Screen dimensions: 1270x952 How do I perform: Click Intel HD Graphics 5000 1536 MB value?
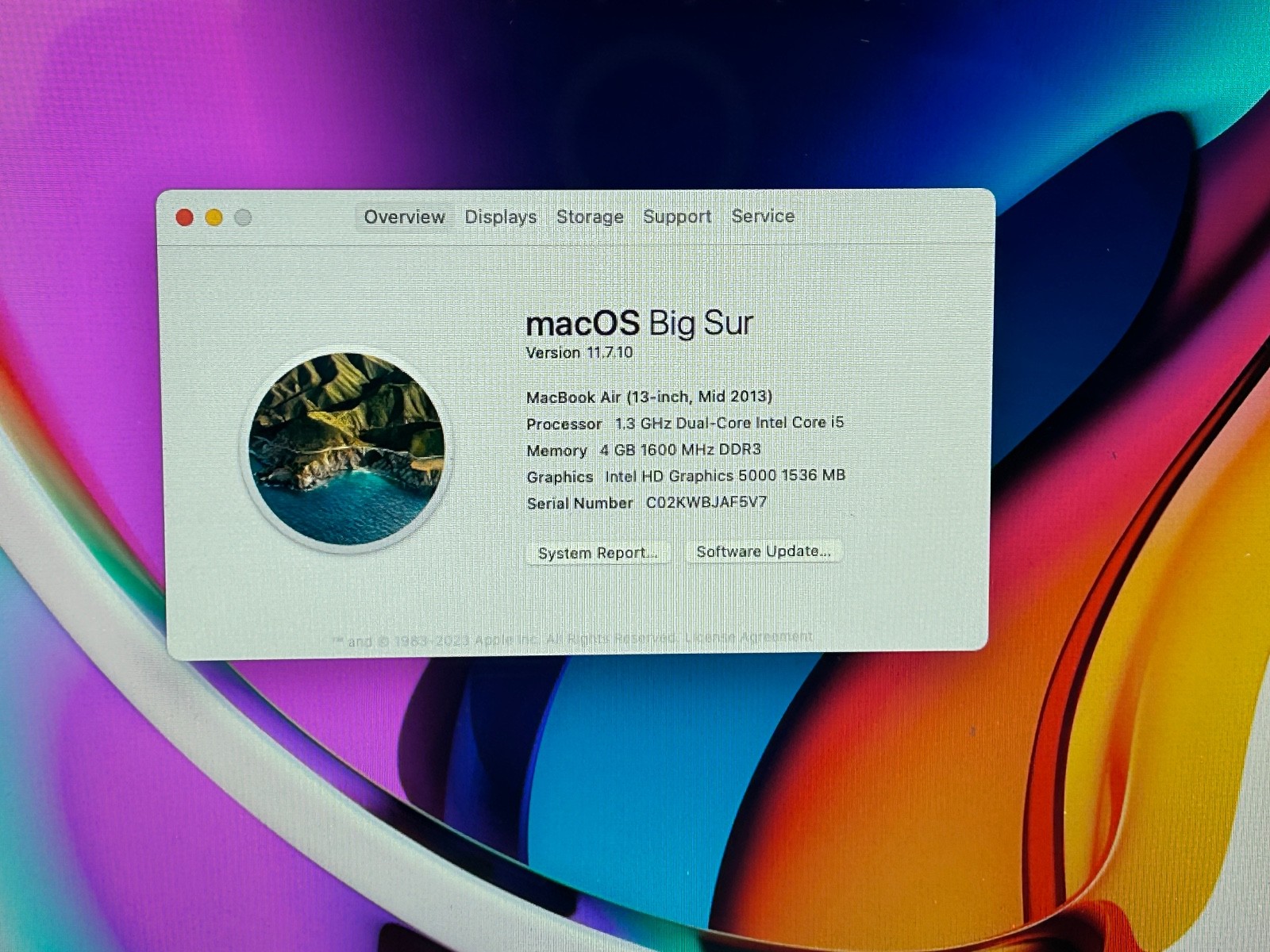(x=725, y=476)
